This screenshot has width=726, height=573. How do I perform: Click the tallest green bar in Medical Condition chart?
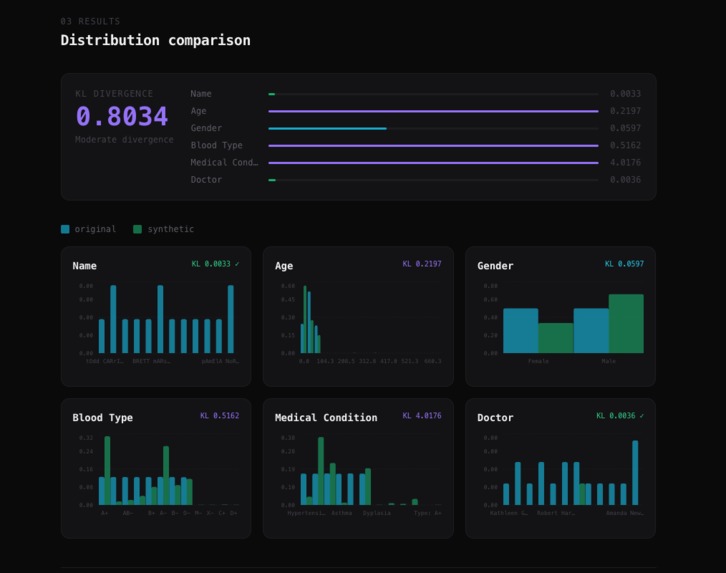pos(321,471)
